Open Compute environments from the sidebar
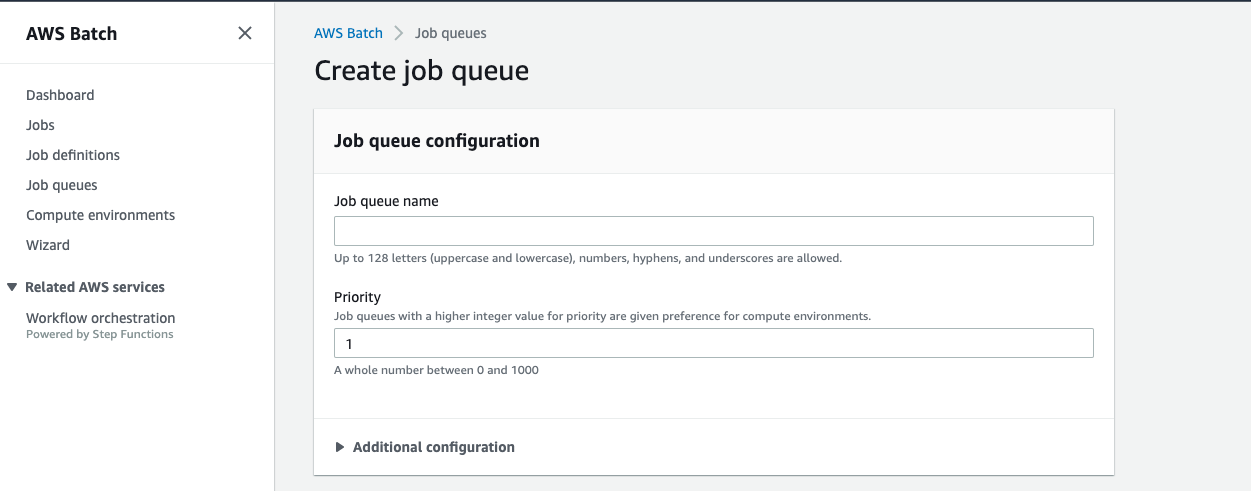 coord(100,215)
